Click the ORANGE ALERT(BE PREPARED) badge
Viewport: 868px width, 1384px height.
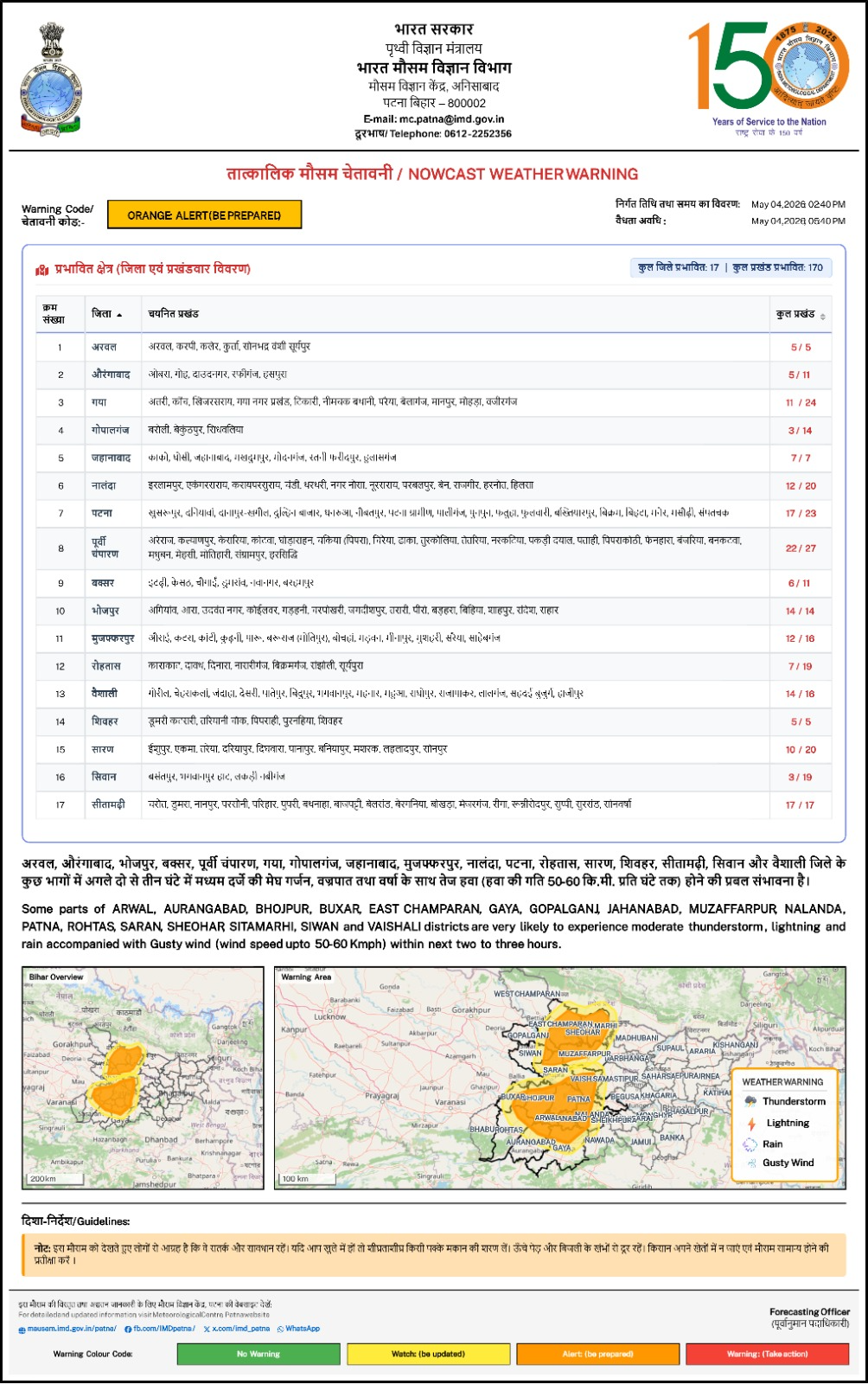coord(204,215)
